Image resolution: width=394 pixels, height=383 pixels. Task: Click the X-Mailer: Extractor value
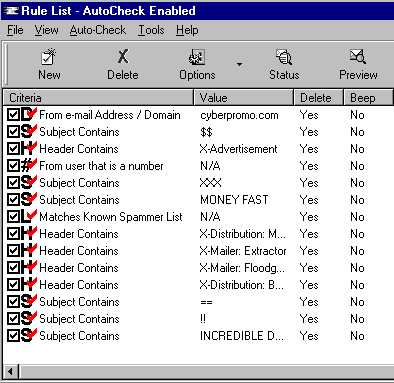[243, 251]
